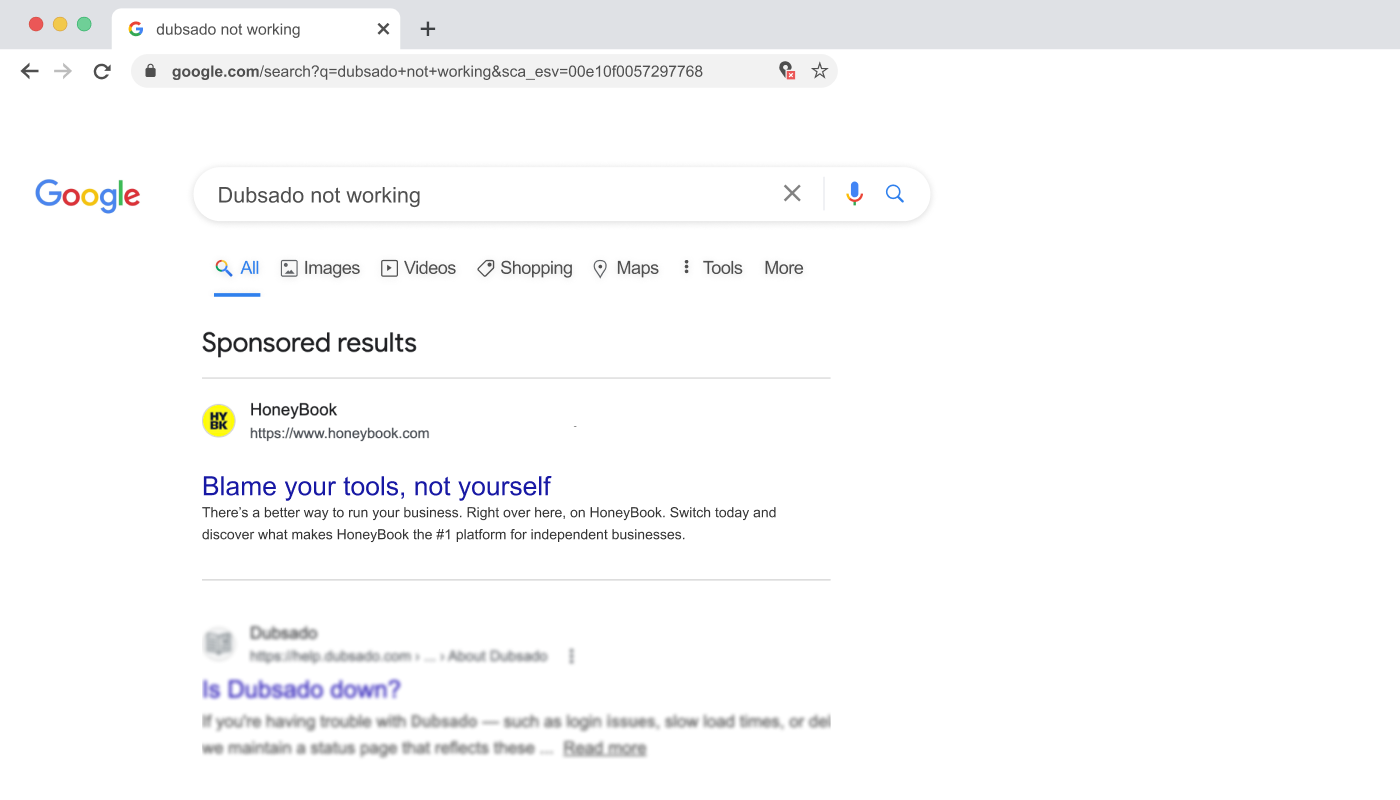Click the help.dubsado.com breadcrumb URL
The image size is (1400, 800).
[x=399, y=656]
